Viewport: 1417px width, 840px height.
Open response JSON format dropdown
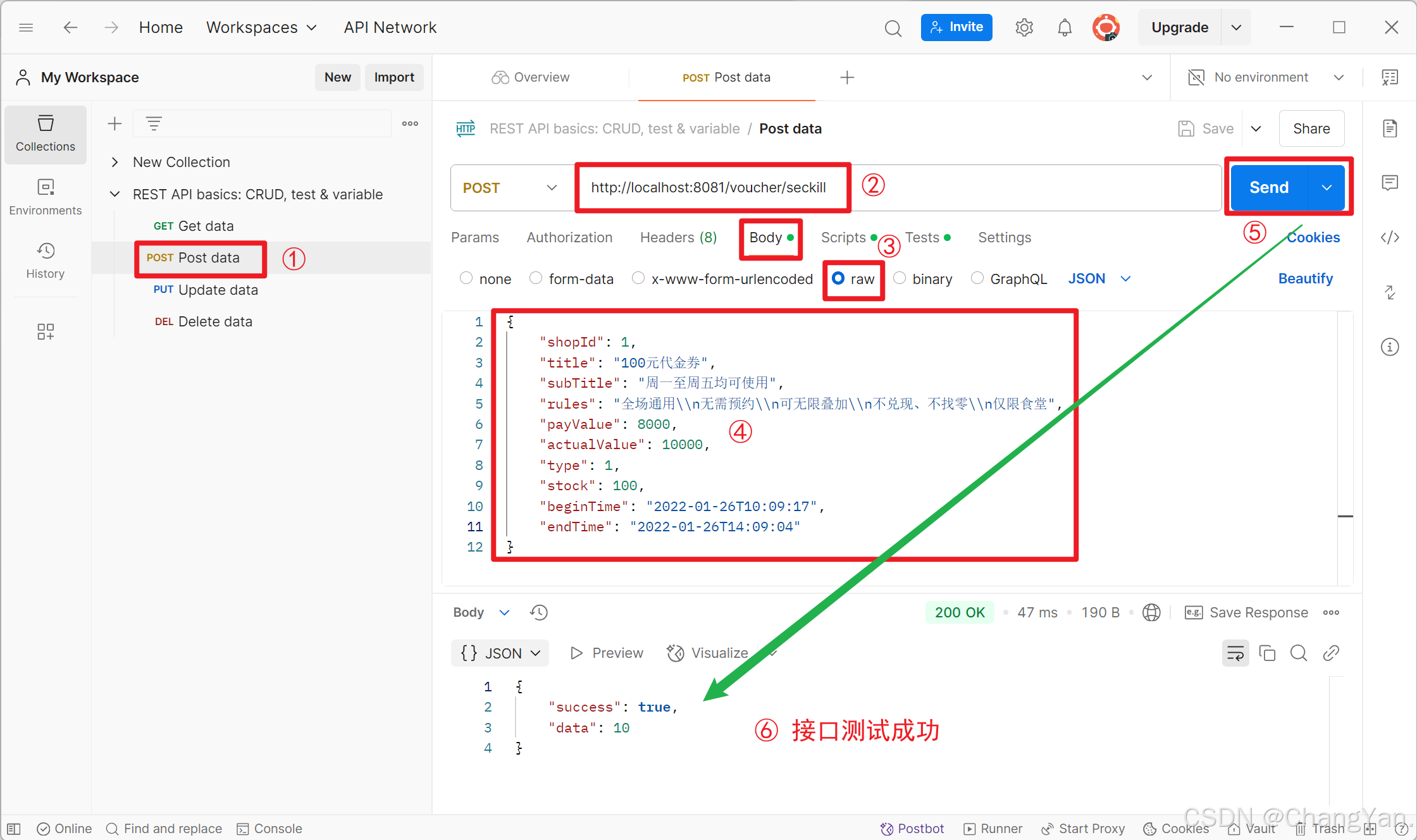click(x=500, y=653)
